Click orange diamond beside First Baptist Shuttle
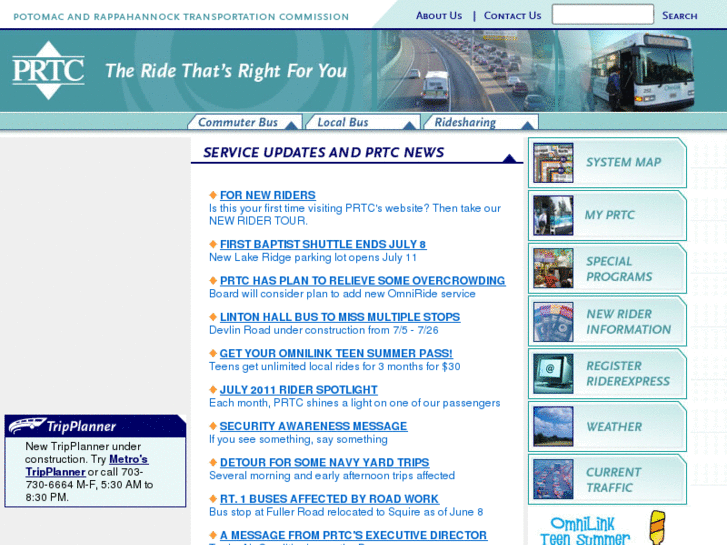The height and width of the screenshot is (545, 727). tap(213, 244)
